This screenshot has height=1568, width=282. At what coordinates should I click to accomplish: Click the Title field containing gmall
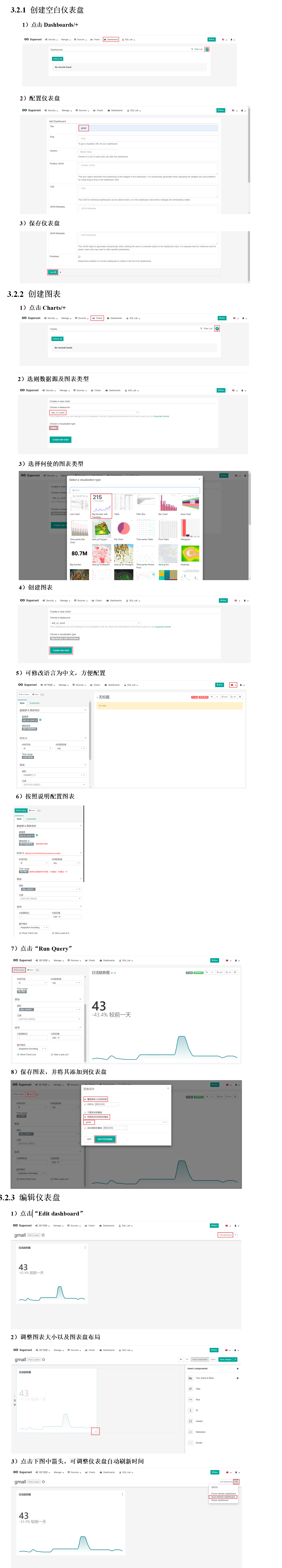pos(148,128)
